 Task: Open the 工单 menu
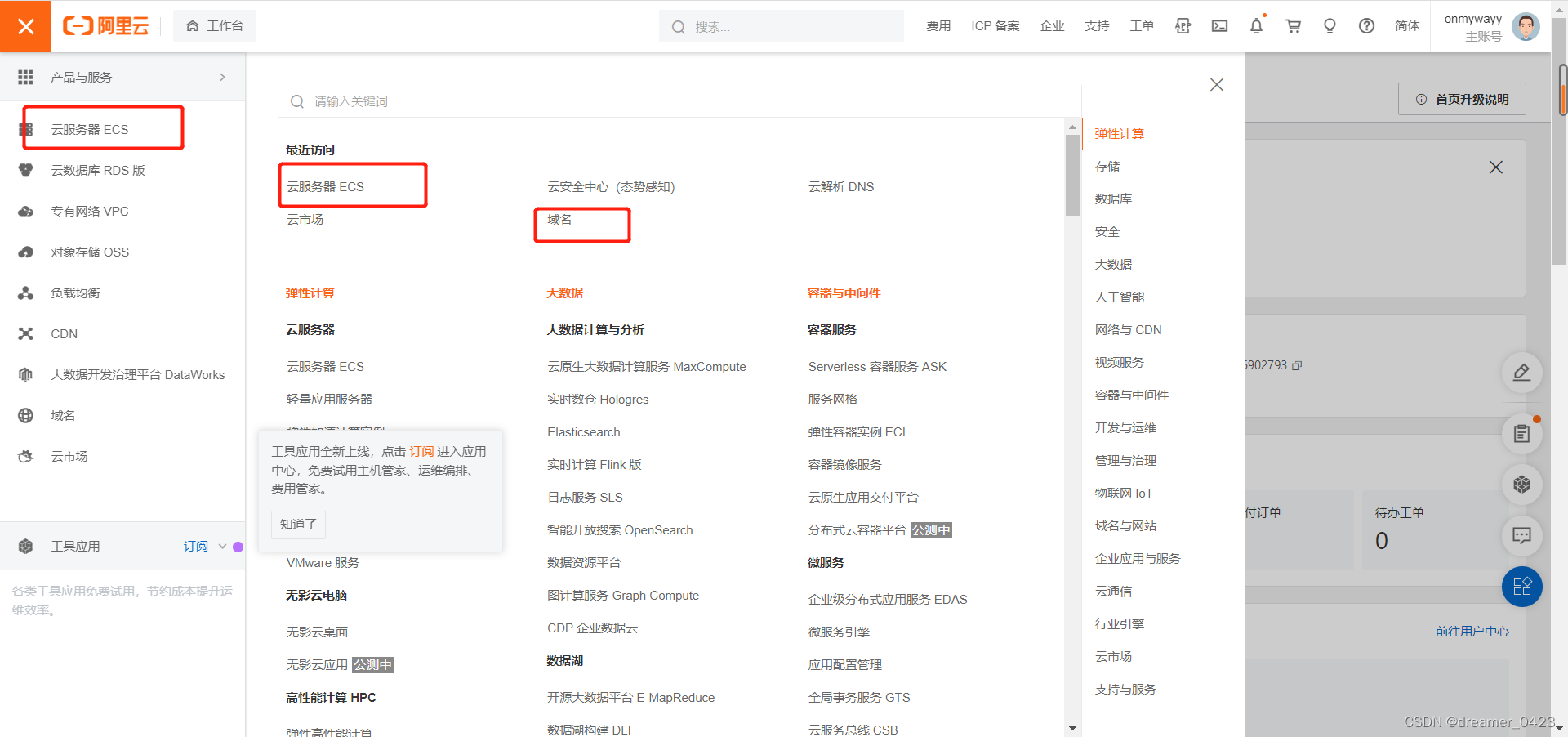point(1142,26)
